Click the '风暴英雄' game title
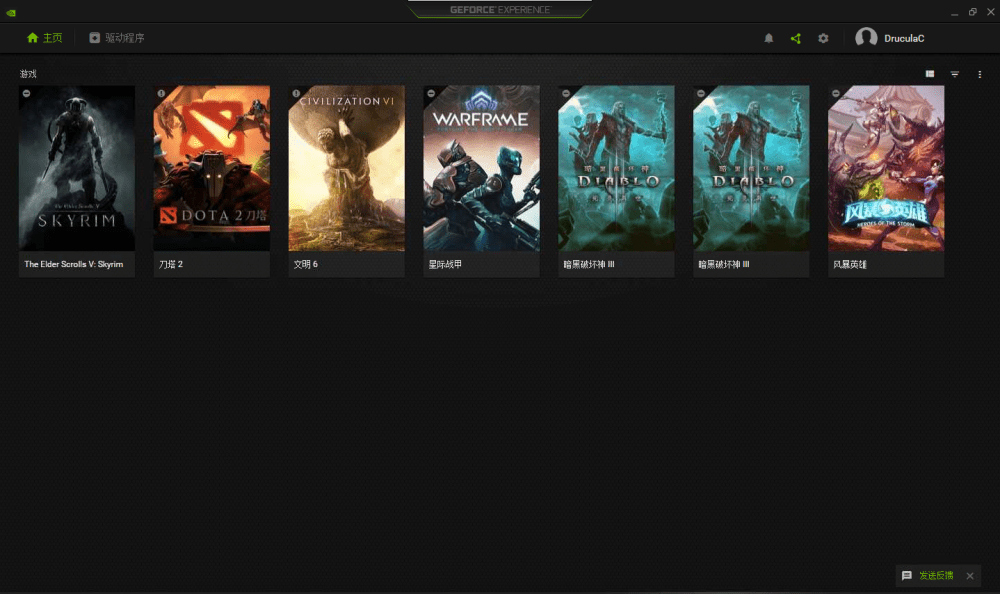 (849, 264)
